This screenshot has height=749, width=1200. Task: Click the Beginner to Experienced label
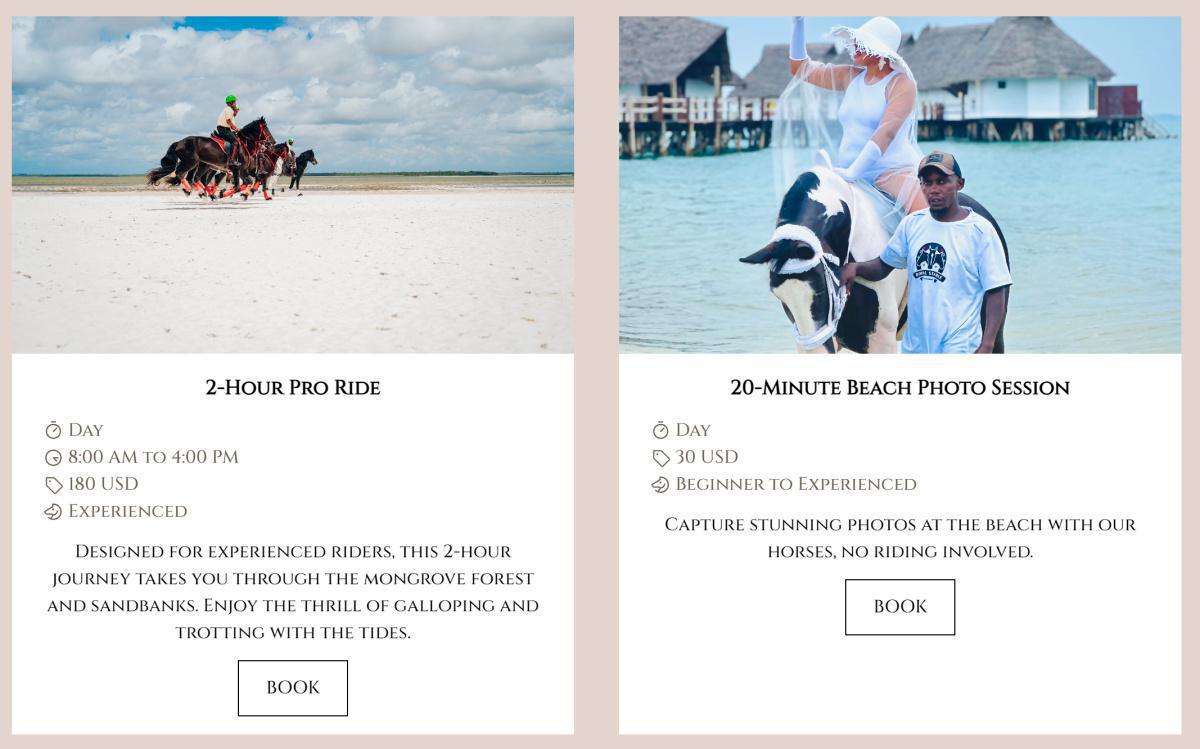[796, 484]
